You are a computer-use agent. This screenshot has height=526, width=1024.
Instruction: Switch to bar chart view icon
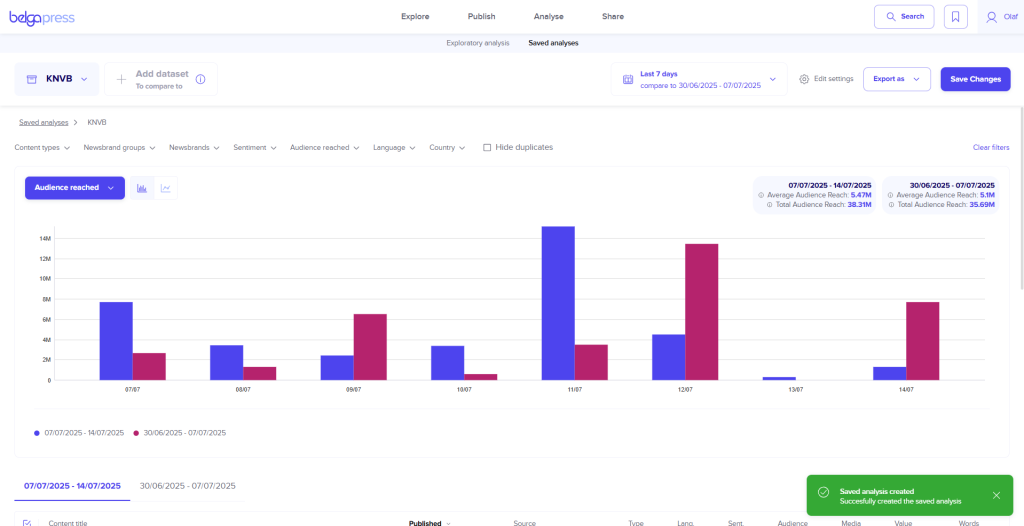coord(142,188)
